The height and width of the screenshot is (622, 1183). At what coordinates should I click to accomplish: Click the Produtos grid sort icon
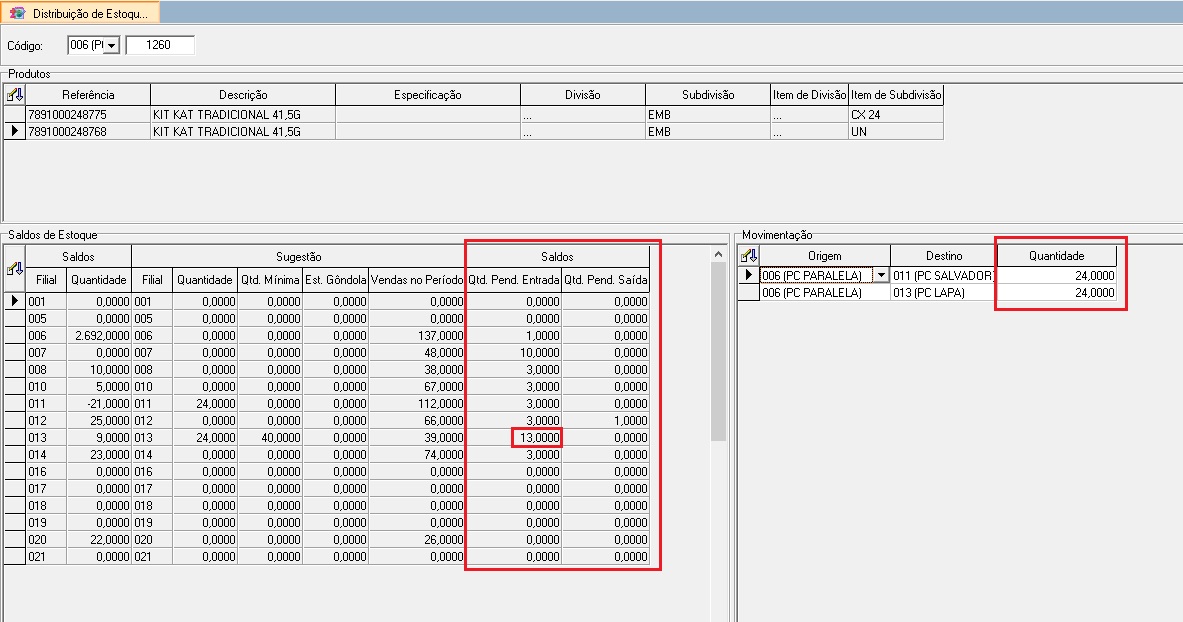(14, 94)
